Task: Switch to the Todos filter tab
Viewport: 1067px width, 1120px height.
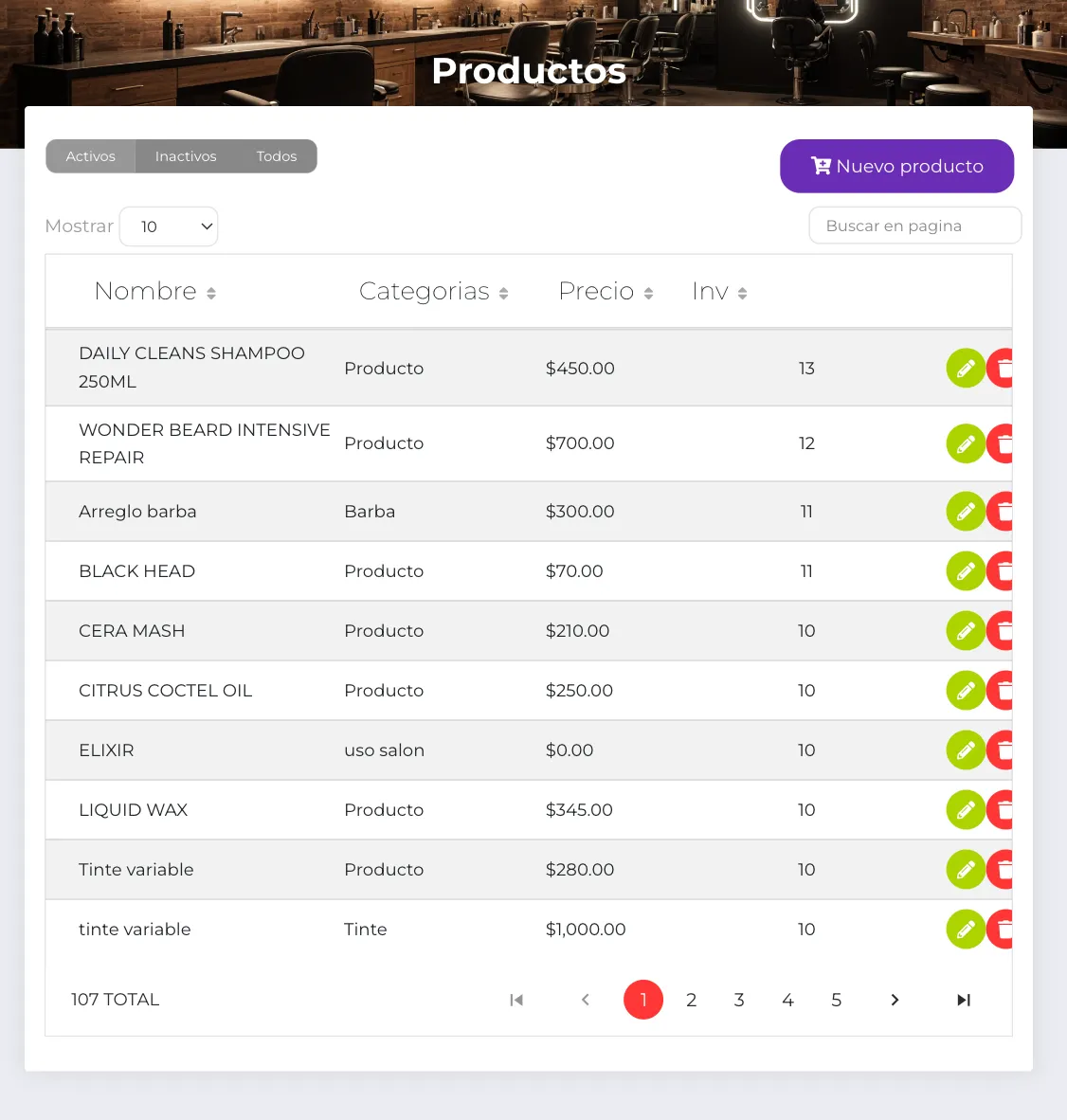Action: point(277,156)
